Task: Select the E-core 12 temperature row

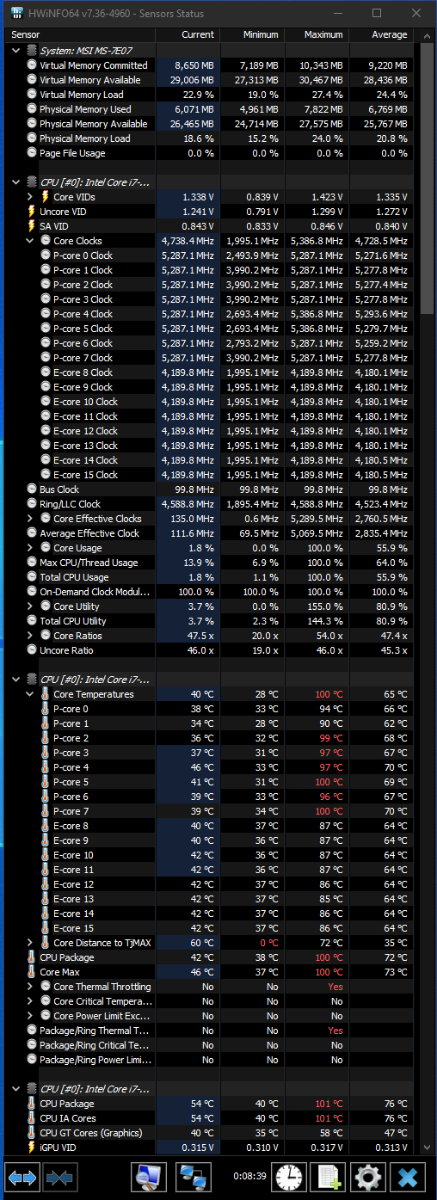Action: click(x=208, y=884)
